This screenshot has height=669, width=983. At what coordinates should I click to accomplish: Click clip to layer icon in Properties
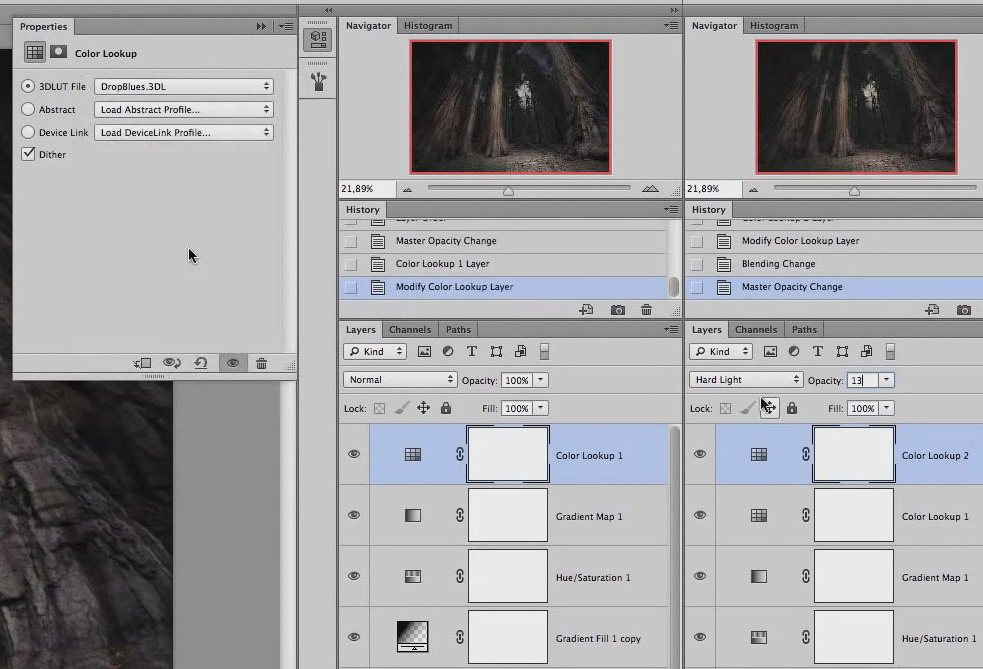pyautogui.click(x=142, y=364)
